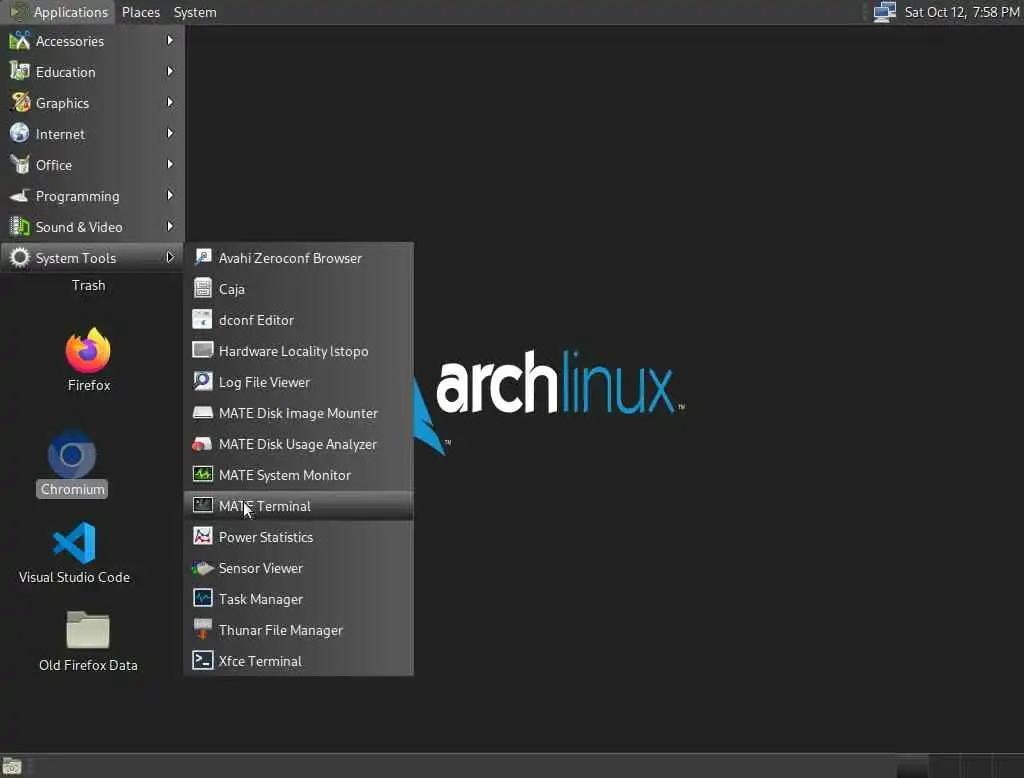Click the Sound & Video icon
The image size is (1024, 778).
pyautogui.click(x=20, y=227)
